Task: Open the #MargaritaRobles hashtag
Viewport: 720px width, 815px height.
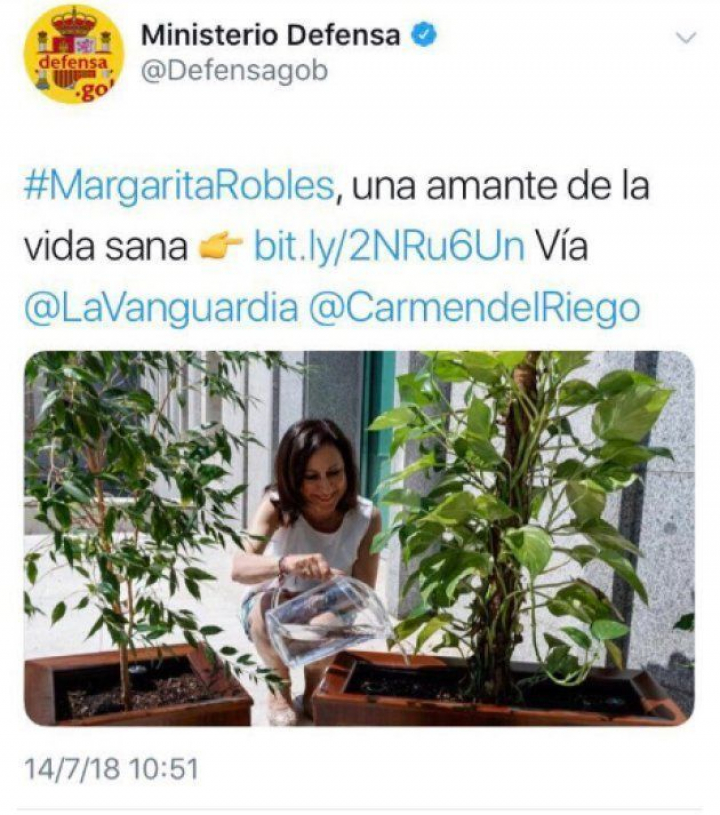Action: [179, 187]
